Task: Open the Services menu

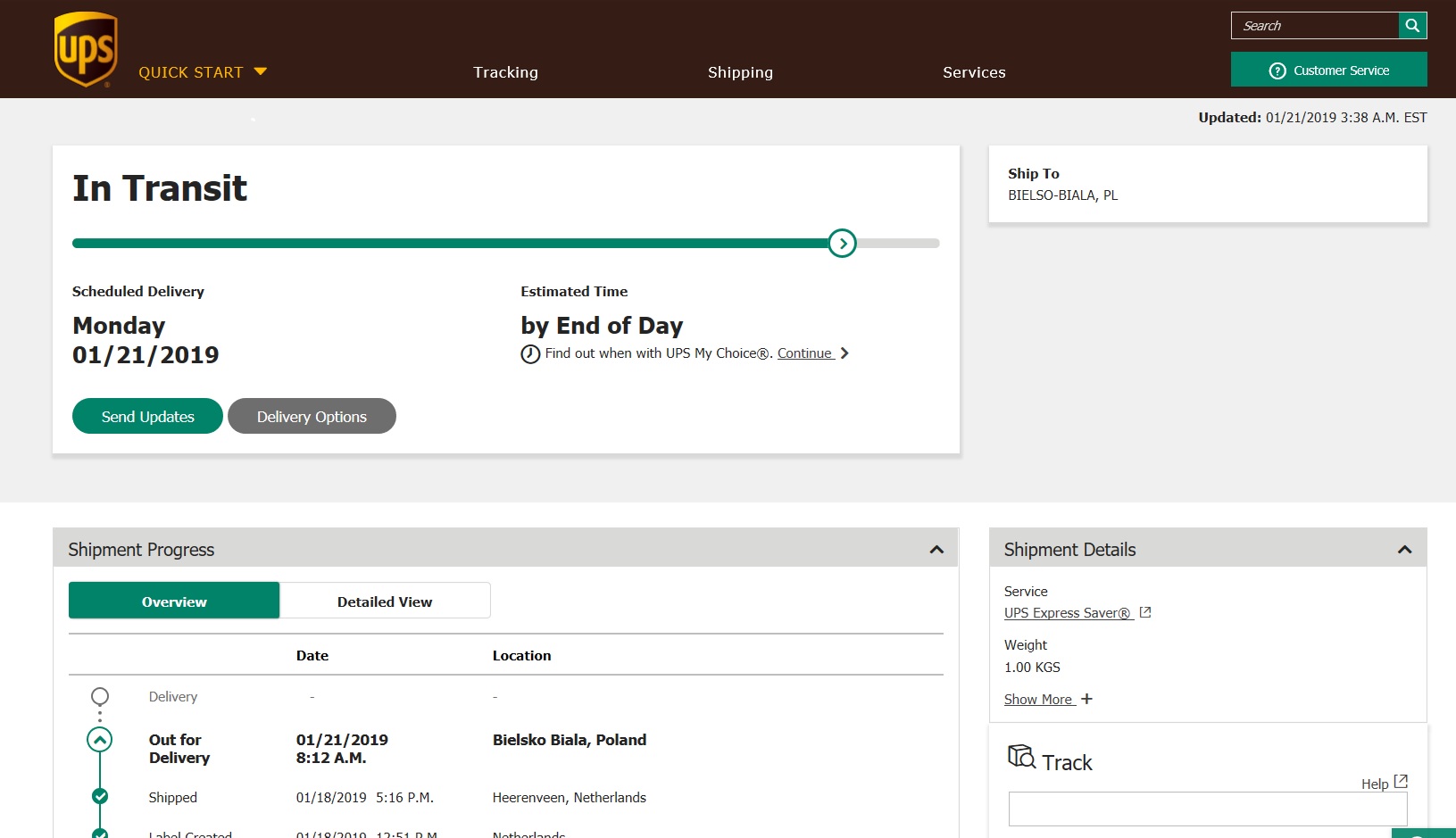Action: tap(974, 72)
